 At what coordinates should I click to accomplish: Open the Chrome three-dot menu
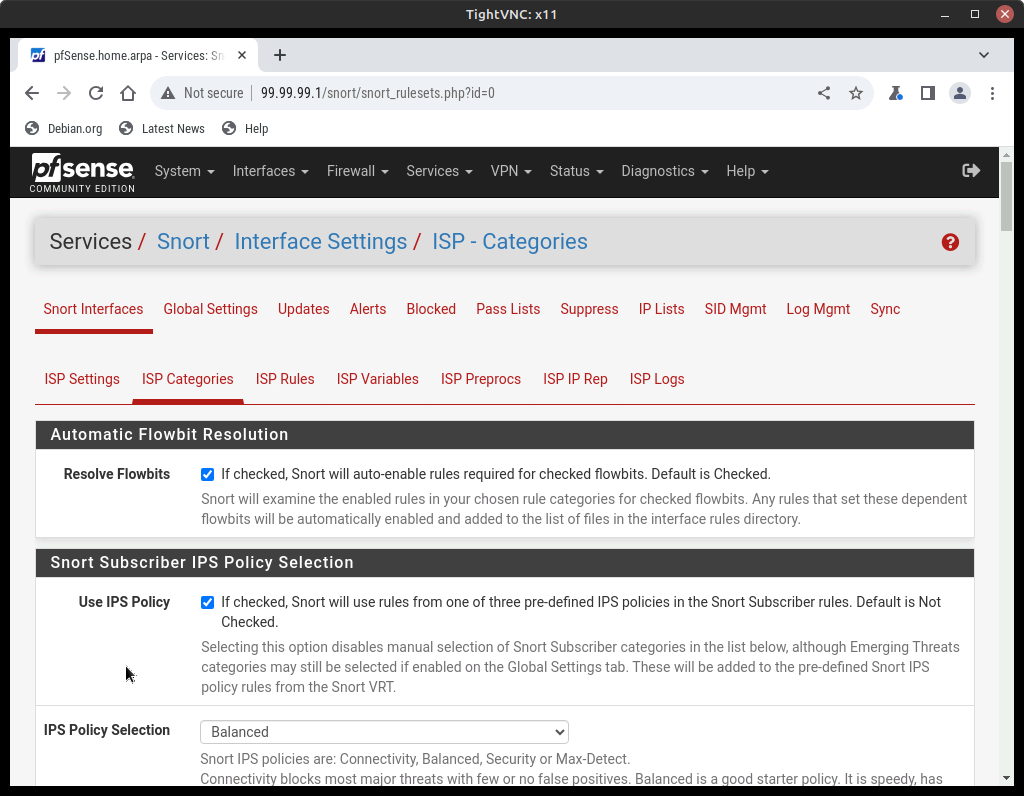[x=992, y=93]
